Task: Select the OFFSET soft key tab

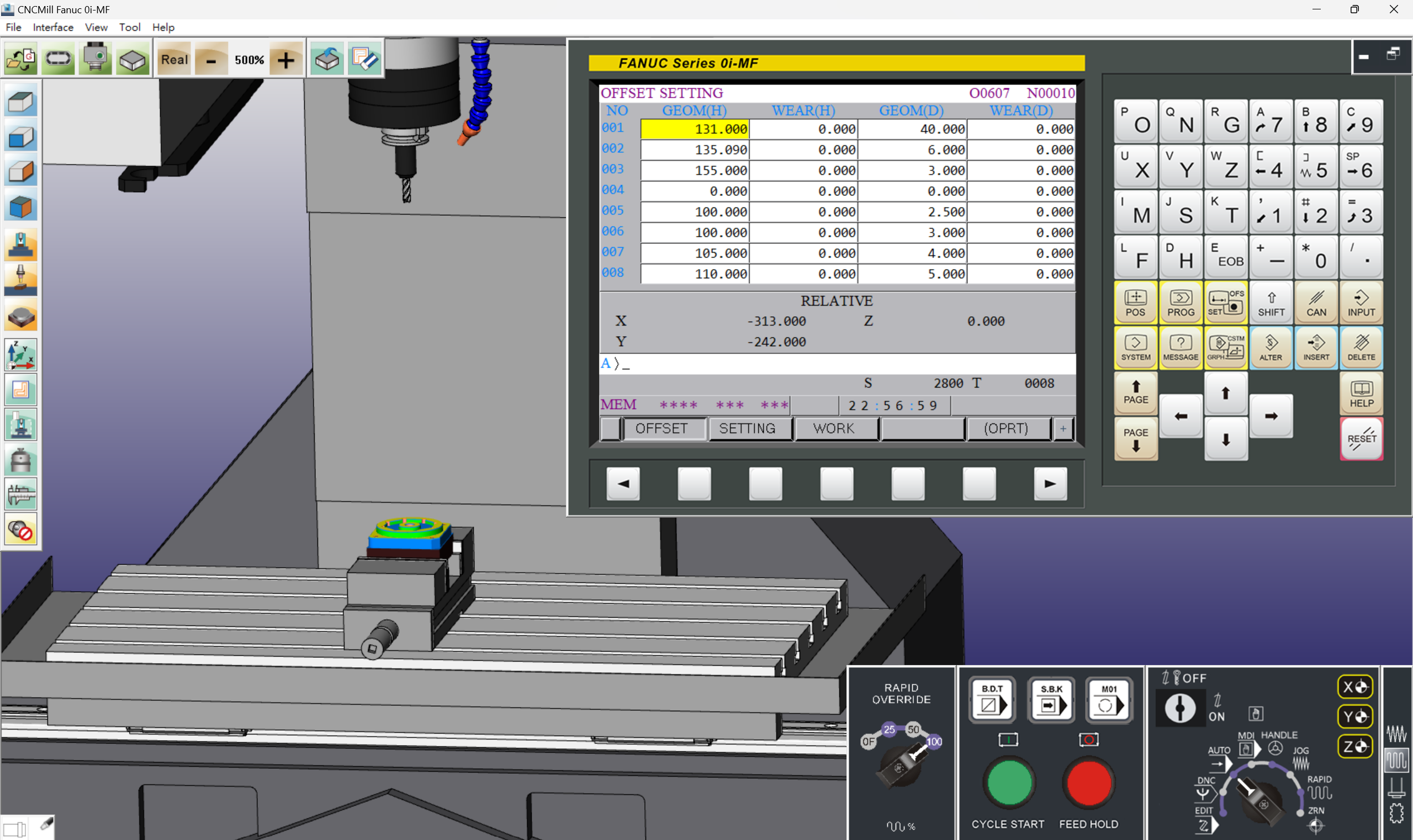Action: click(x=664, y=428)
